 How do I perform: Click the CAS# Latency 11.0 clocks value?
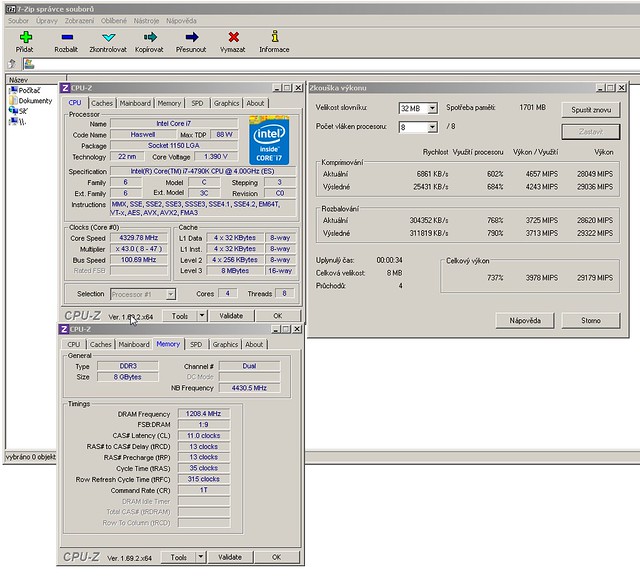(x=204, y=436)
